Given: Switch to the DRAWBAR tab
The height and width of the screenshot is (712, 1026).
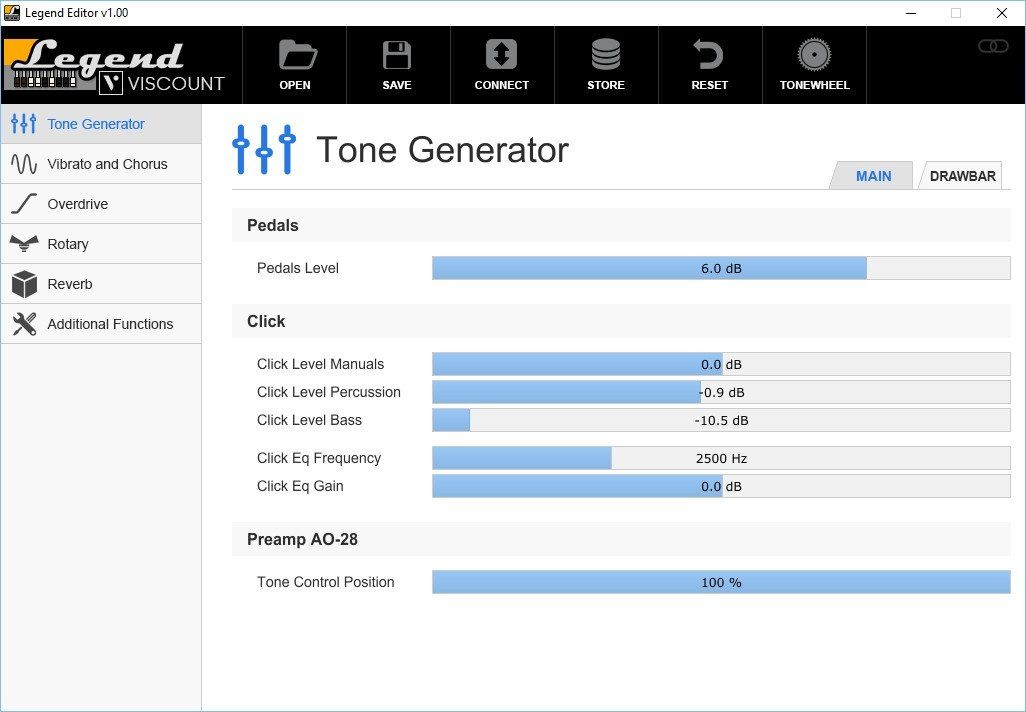Looking at the screenshot, I should click(x=962, y=176).
